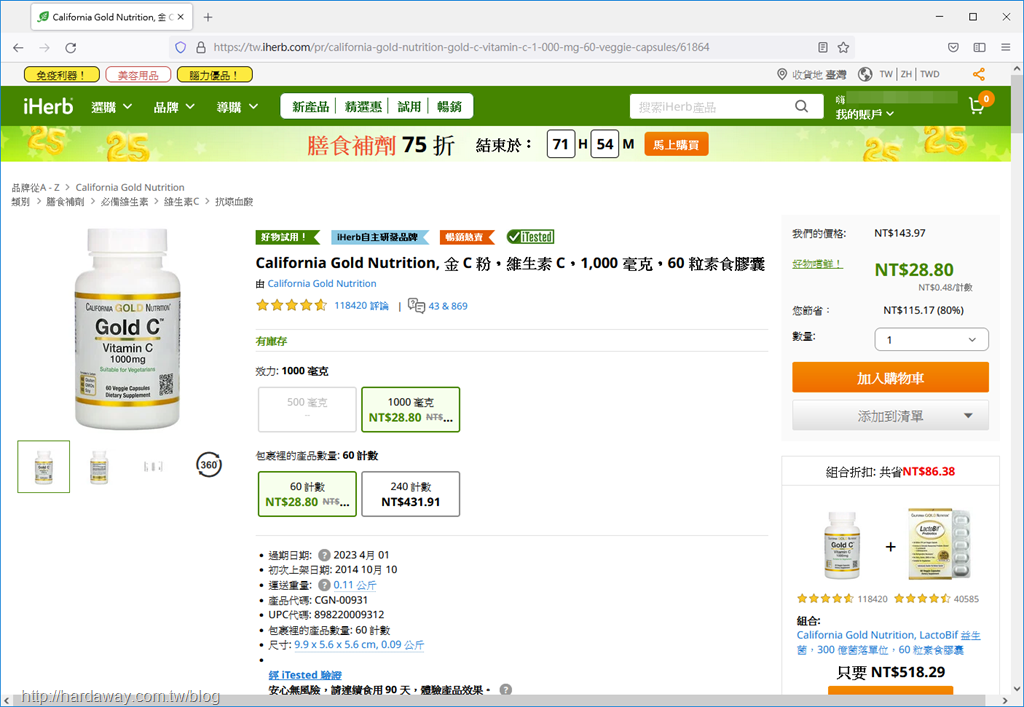Open the Firefox application menu
Screen dimensions: 1024x707
tap(1006, 47)
